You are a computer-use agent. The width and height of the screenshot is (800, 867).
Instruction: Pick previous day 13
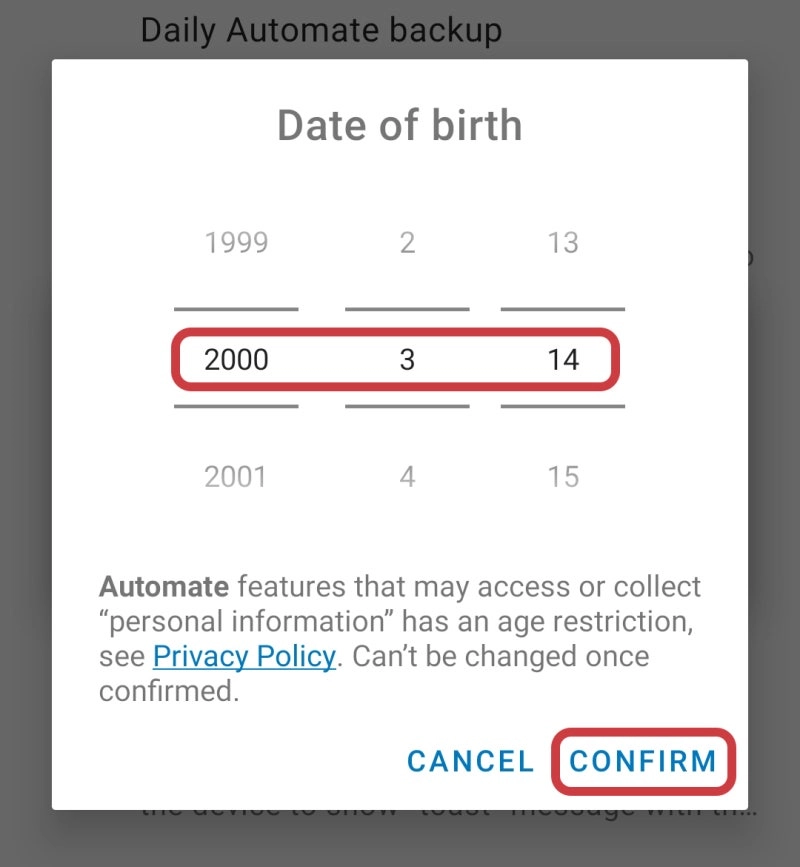click(563, 243)
